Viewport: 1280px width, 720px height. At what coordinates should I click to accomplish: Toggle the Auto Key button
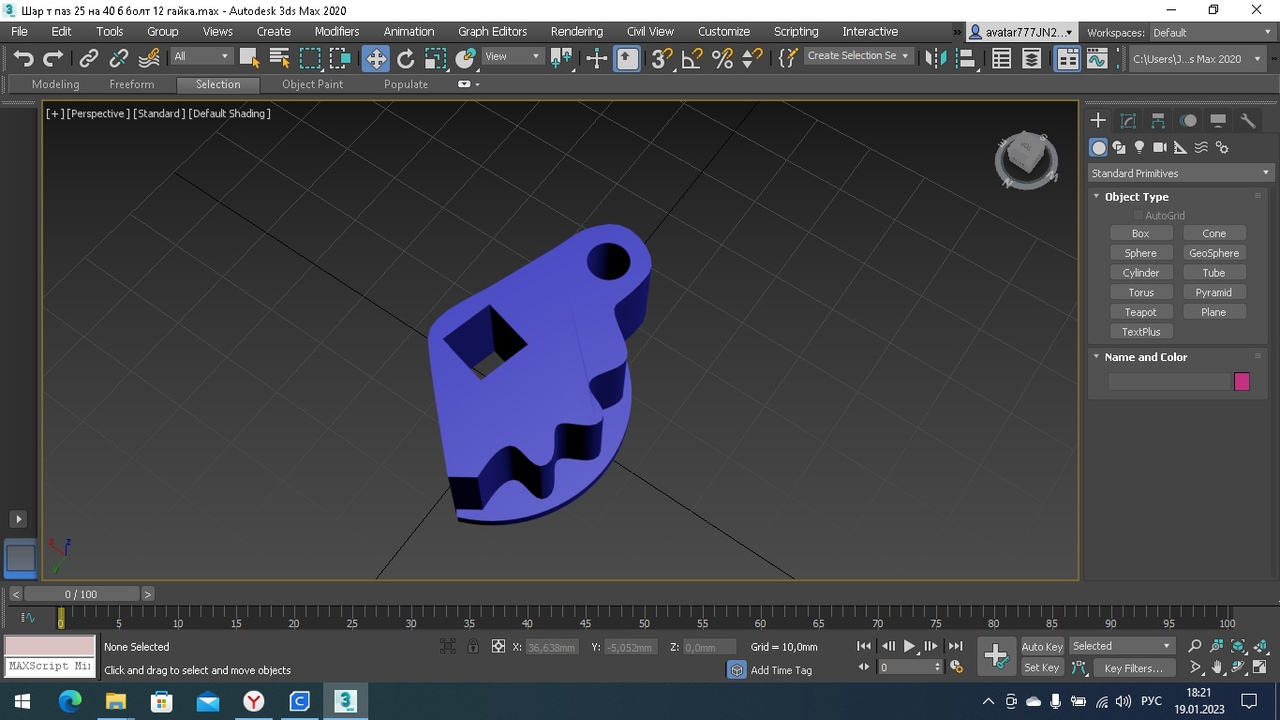[x=1041, y=647]
